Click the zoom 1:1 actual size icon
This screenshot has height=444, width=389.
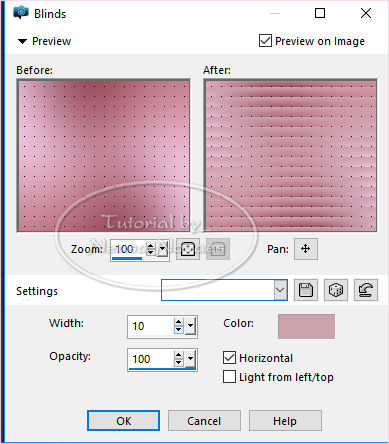point(218,249)
